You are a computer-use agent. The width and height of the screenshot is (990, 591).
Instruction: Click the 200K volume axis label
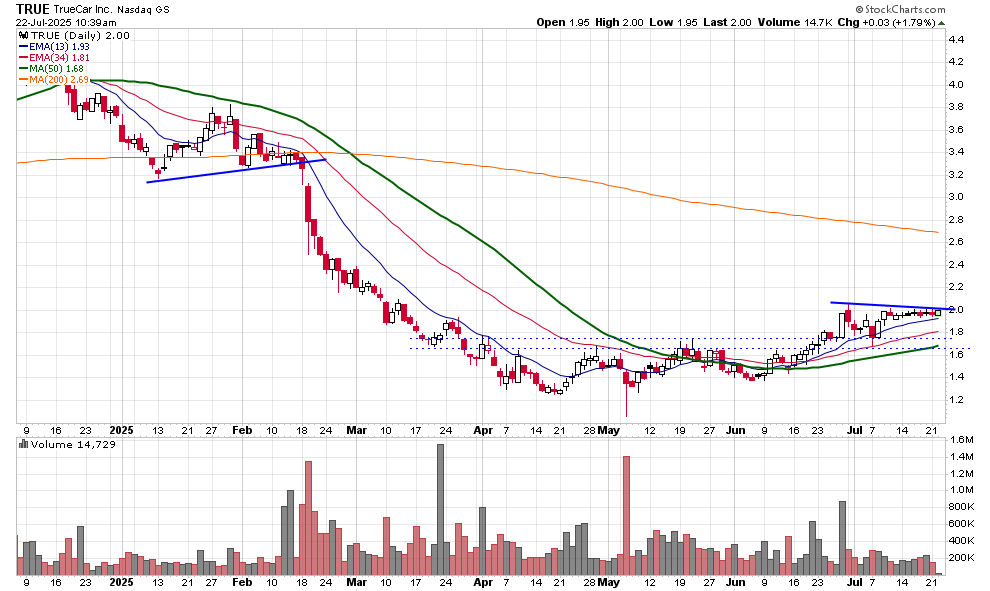(x=960, y=558)
